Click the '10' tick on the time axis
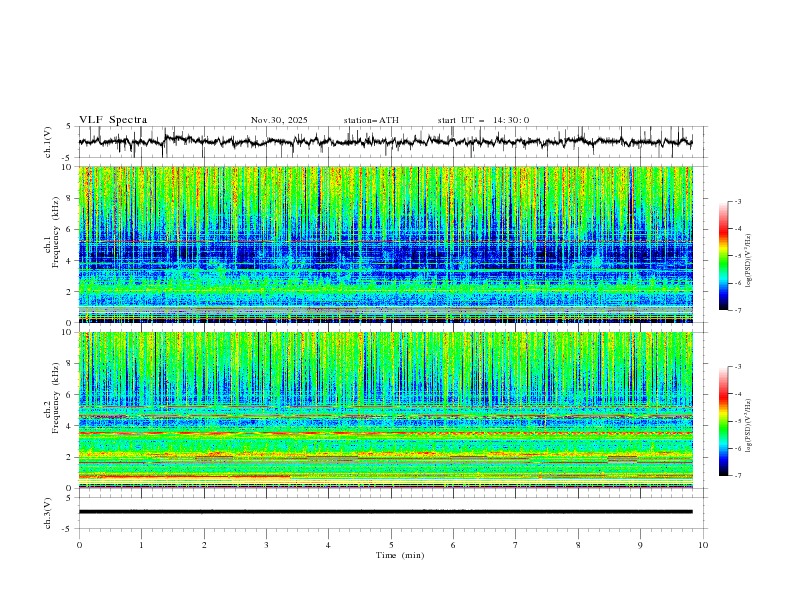792x612 pixels. coord(703,545)
